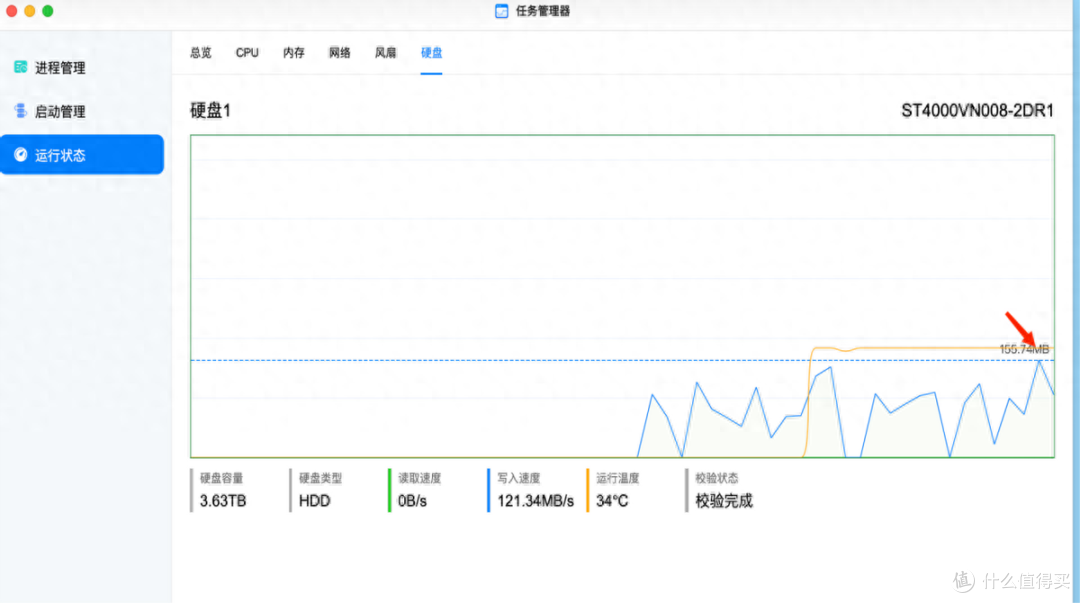
Task: Click the 硬盘1 heading
Action: click(x=210, y=110)
